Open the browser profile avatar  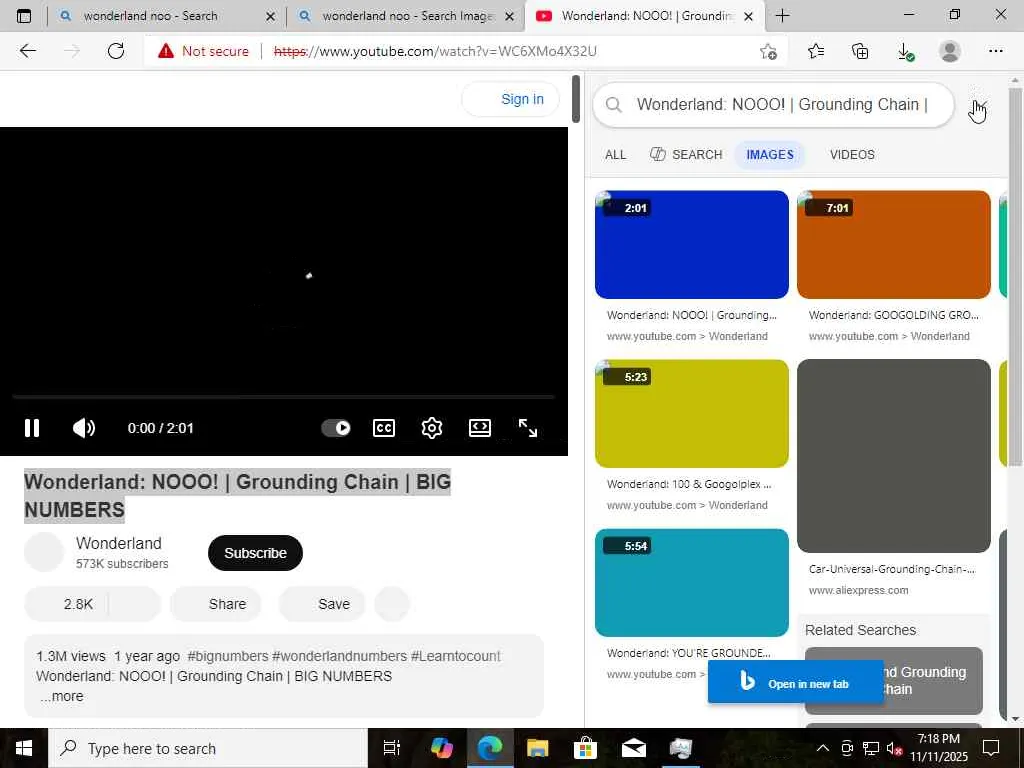click(950, 51)
